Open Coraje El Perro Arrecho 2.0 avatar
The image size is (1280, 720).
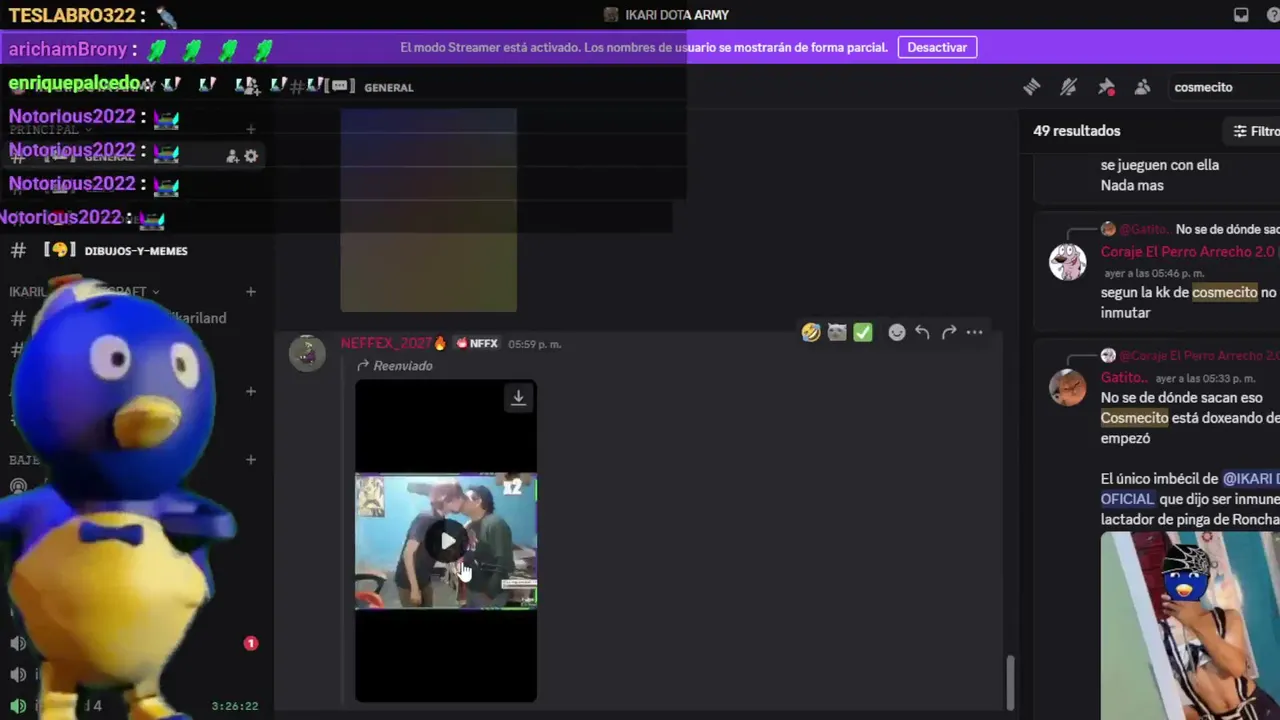[x=1067, y=262]
